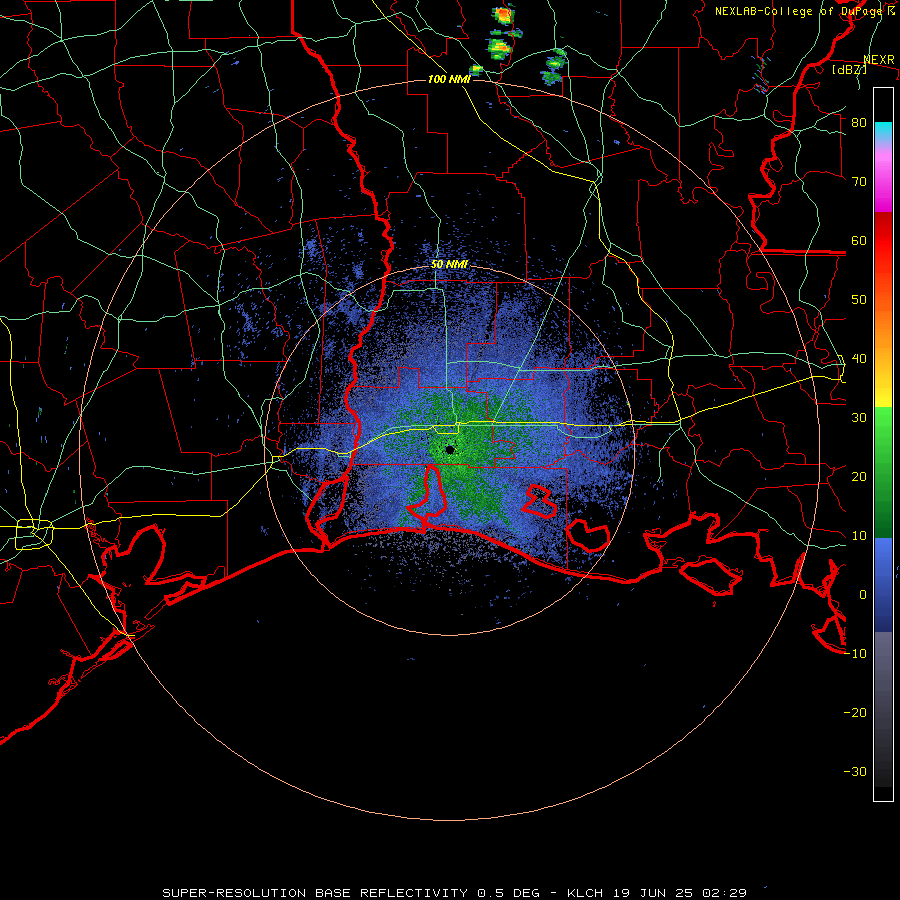Click the 30 value on dBZ scale

click(x=859, y=417)
